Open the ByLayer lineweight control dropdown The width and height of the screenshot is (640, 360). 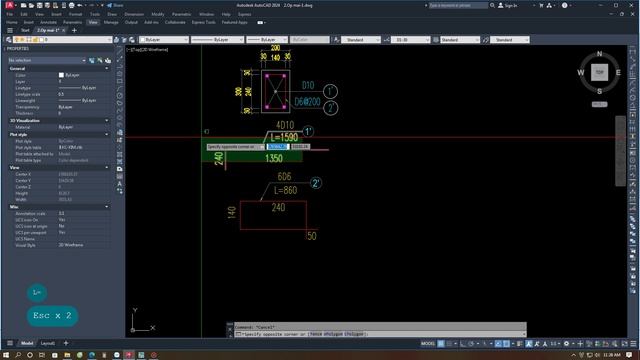(267, 40)
